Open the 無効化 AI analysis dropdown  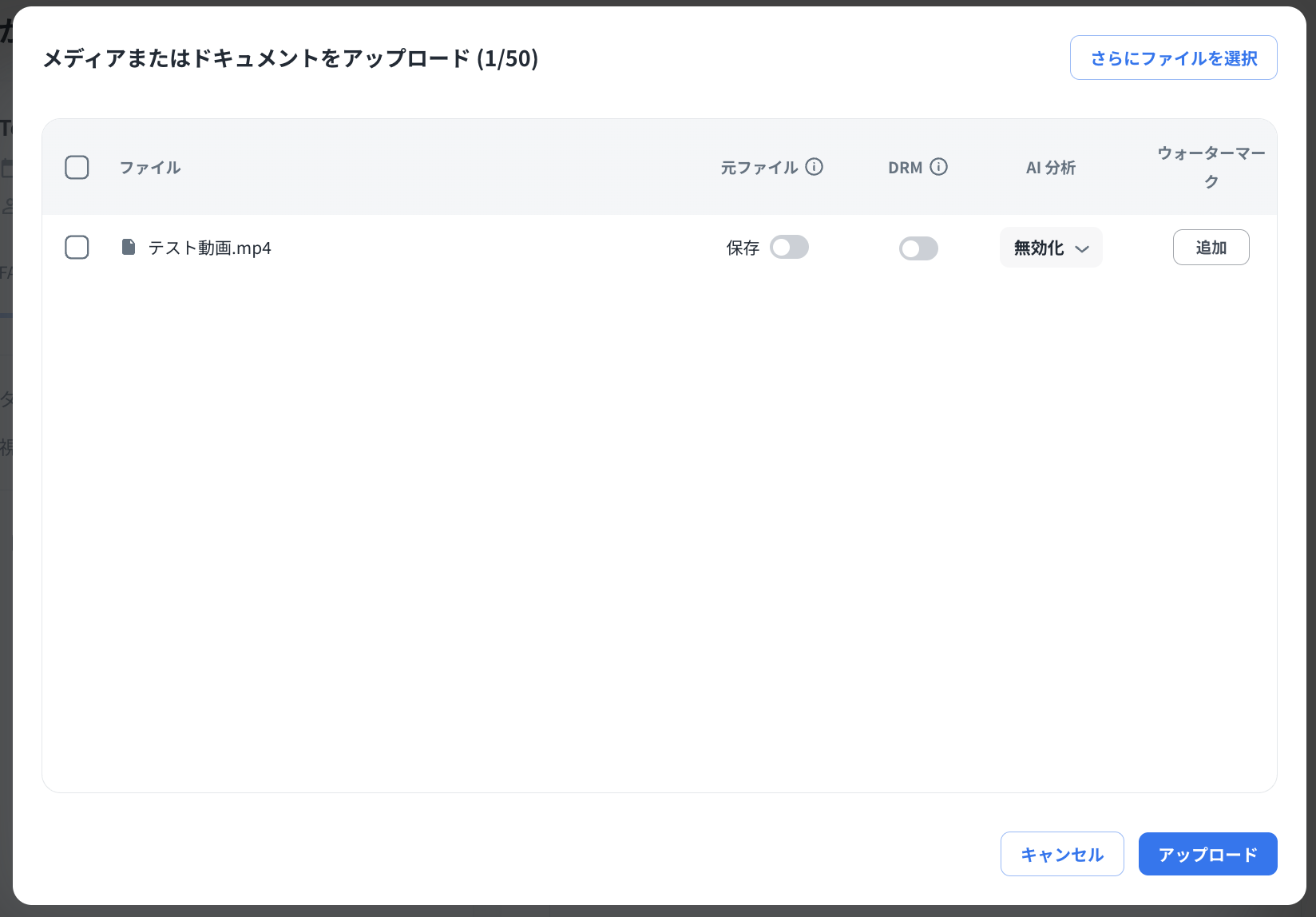tap(1051, 248)
